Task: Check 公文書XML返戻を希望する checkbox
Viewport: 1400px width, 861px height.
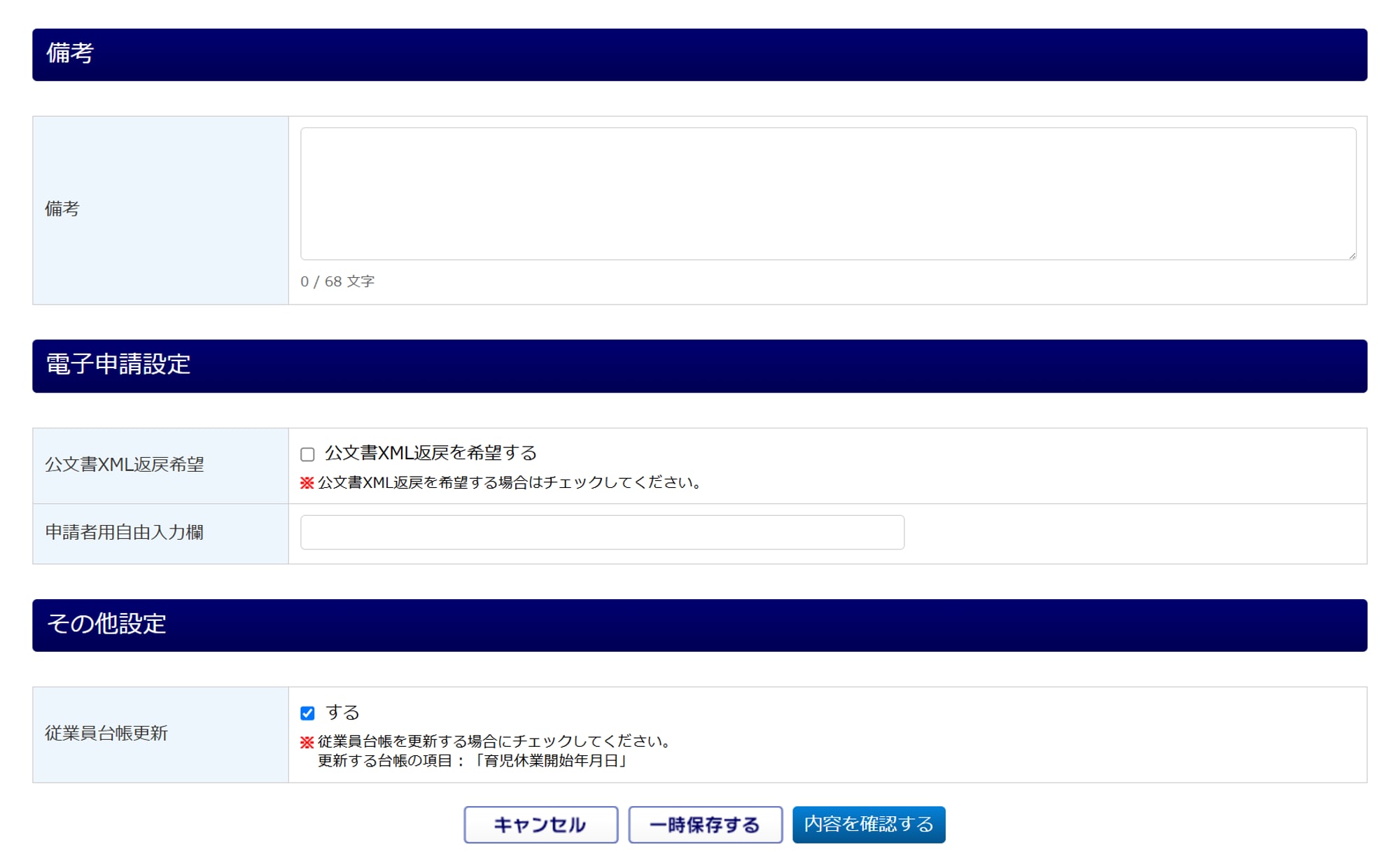Action: (x=307, y=454)
